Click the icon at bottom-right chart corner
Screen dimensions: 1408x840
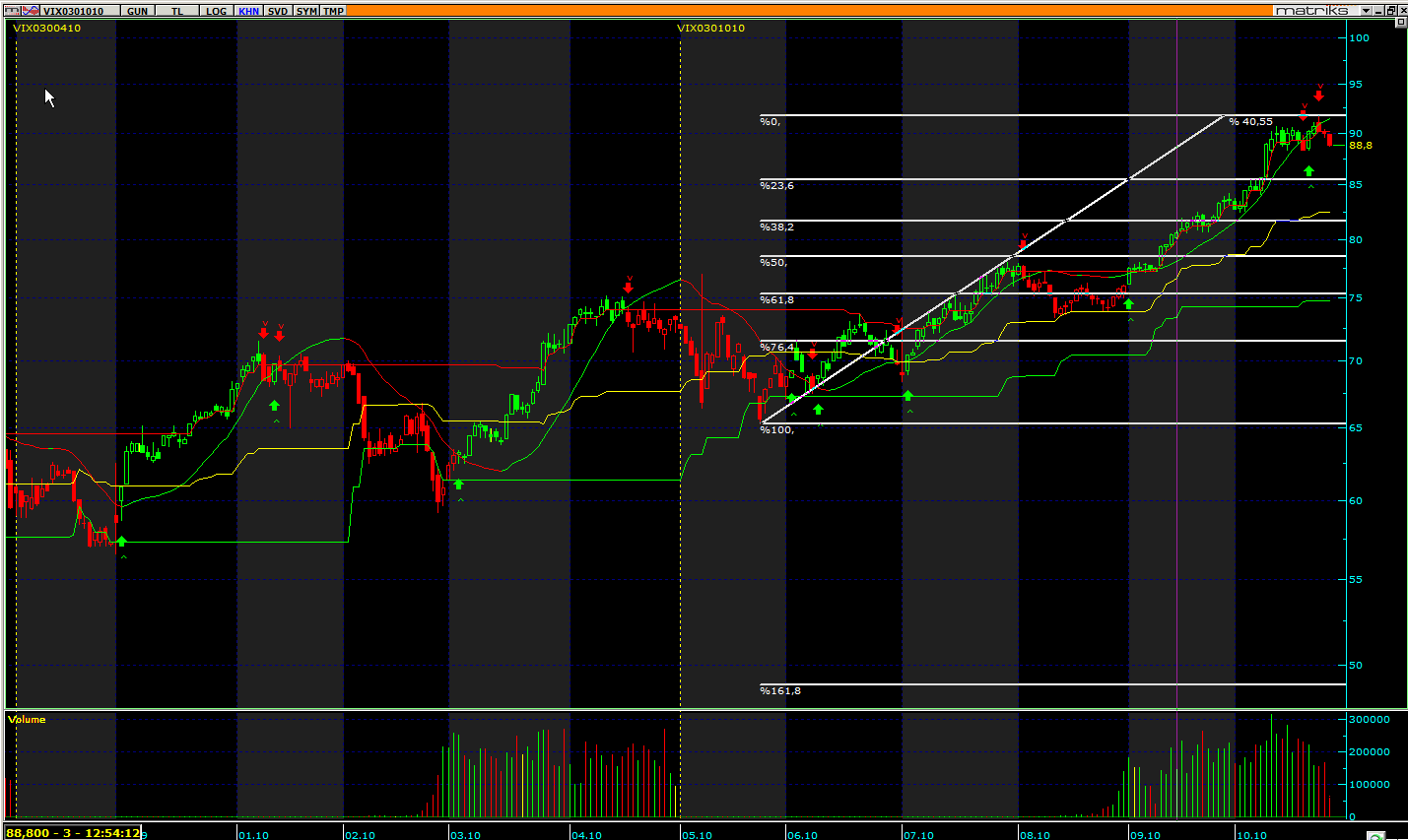[1375, 835]
